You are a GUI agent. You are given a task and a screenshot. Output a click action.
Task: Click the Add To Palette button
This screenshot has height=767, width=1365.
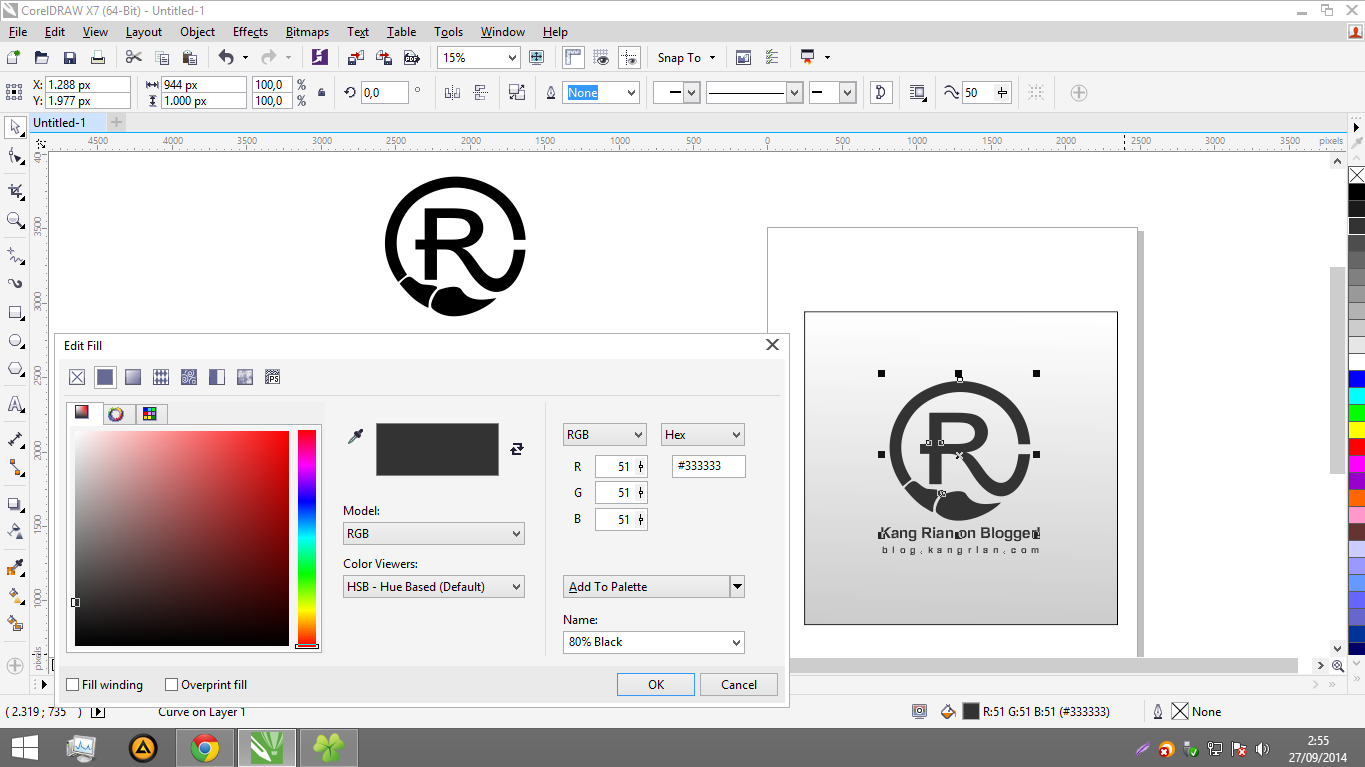coord(646,587)
